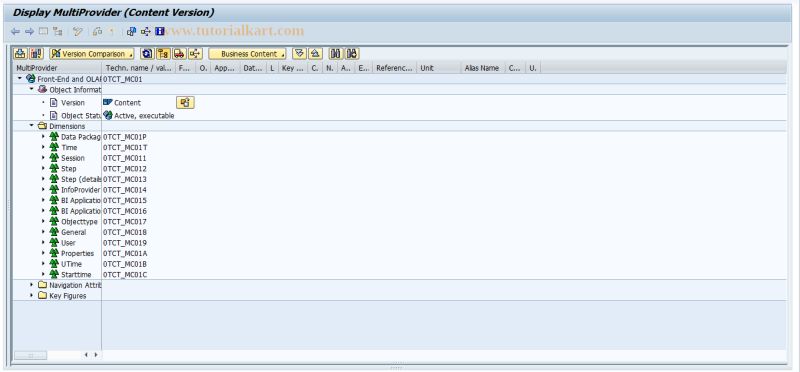Click the back arrow in the application toolbar
The width and height of the screenshot is (800, 372).
[15, 32]
